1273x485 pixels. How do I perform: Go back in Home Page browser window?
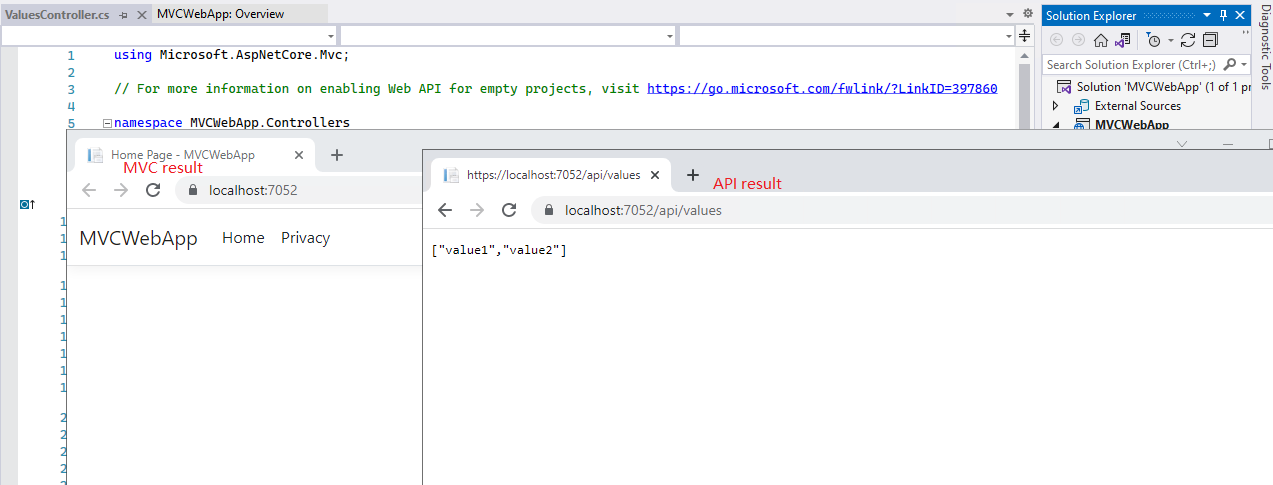coord(89,190)
